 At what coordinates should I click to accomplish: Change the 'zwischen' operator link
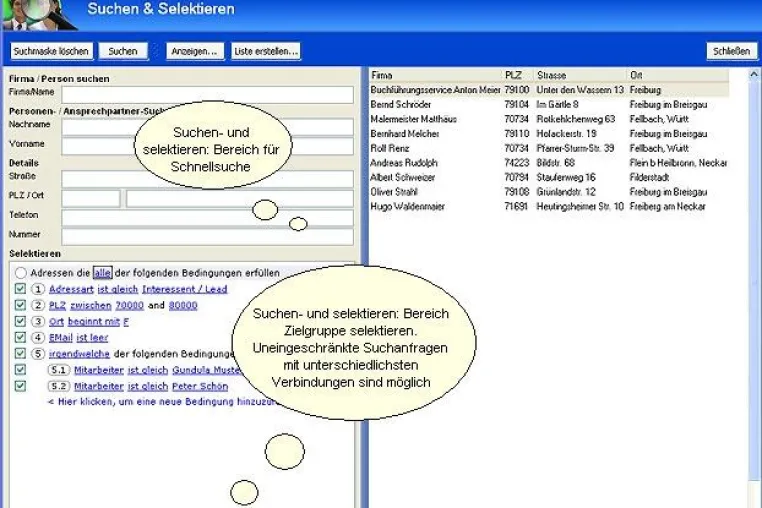coord(91,305)
